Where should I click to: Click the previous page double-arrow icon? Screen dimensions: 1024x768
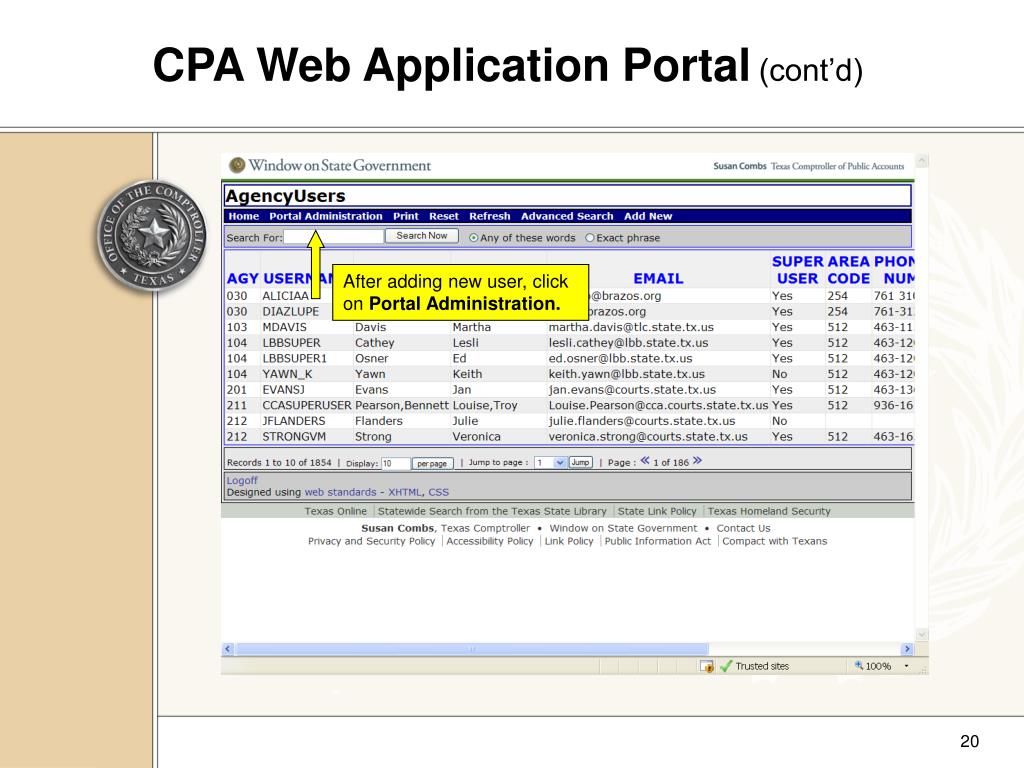[645, 461]
